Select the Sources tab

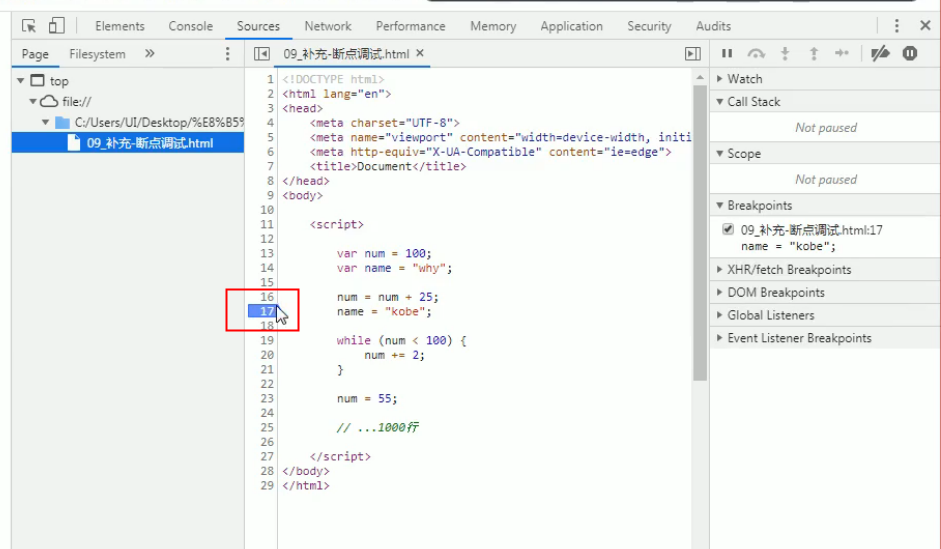pos(258,26)
